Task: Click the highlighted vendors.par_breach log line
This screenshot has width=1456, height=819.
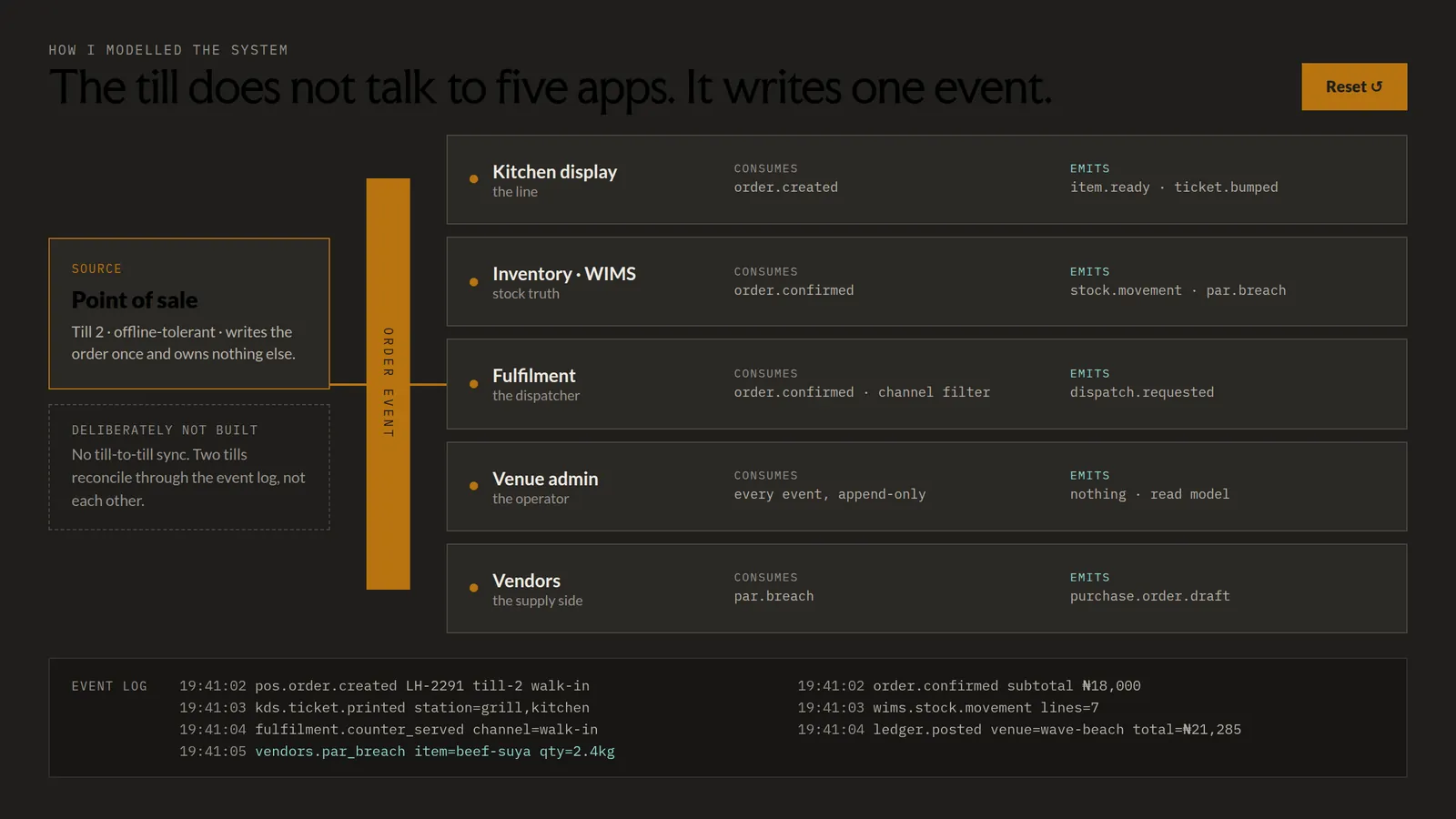Action: pyautogui.click(x=397, y=752)
